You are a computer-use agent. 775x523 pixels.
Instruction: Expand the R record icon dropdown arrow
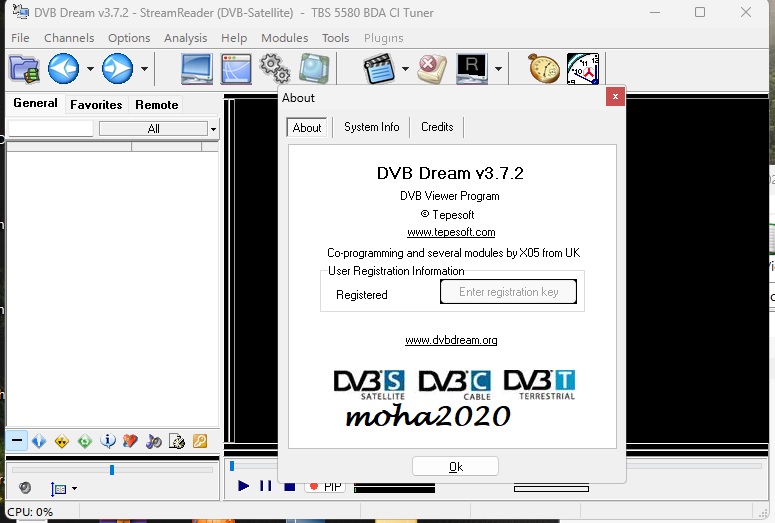[x=498, y=69]
